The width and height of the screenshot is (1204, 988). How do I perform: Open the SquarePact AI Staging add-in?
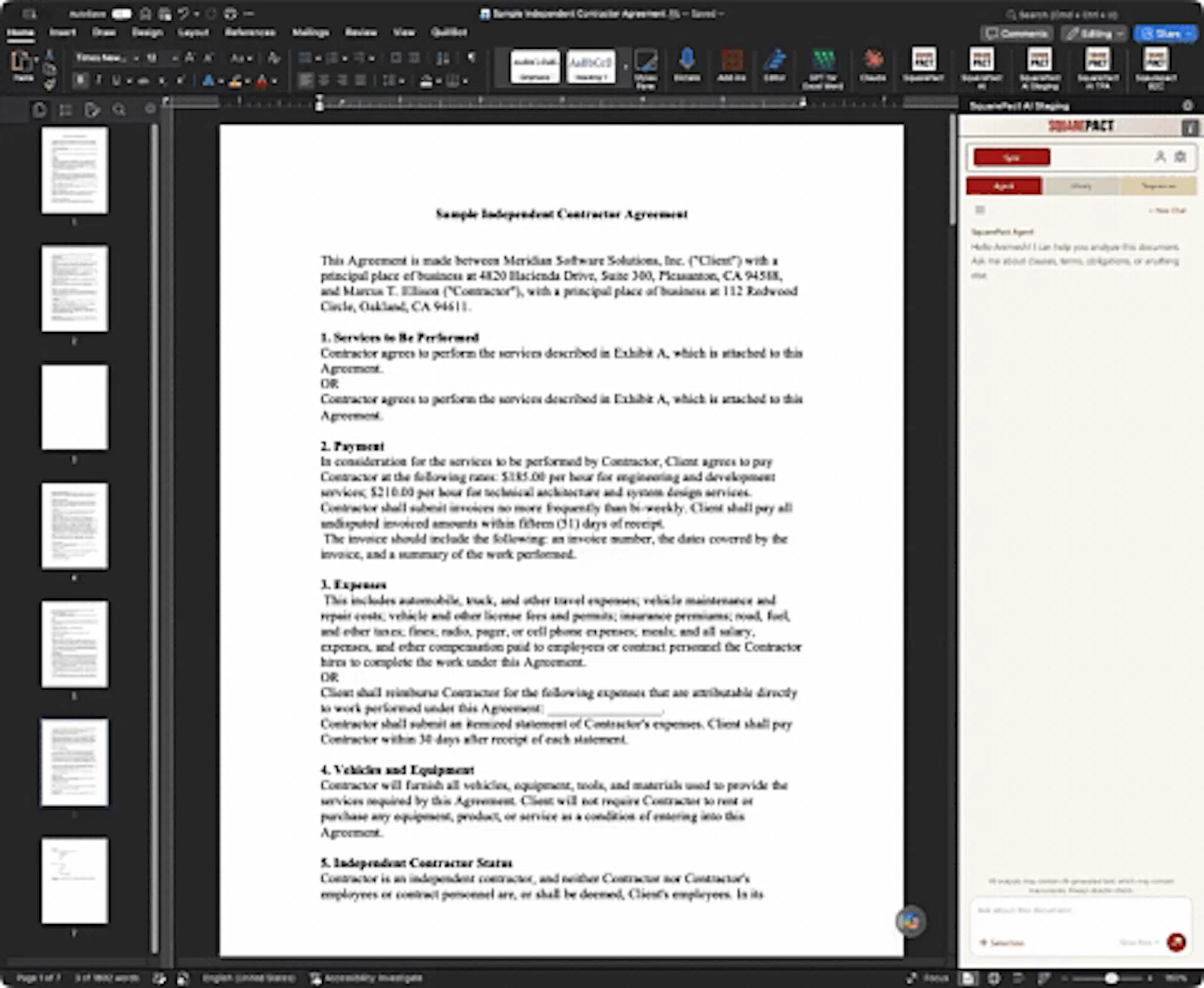point(1039,68)
